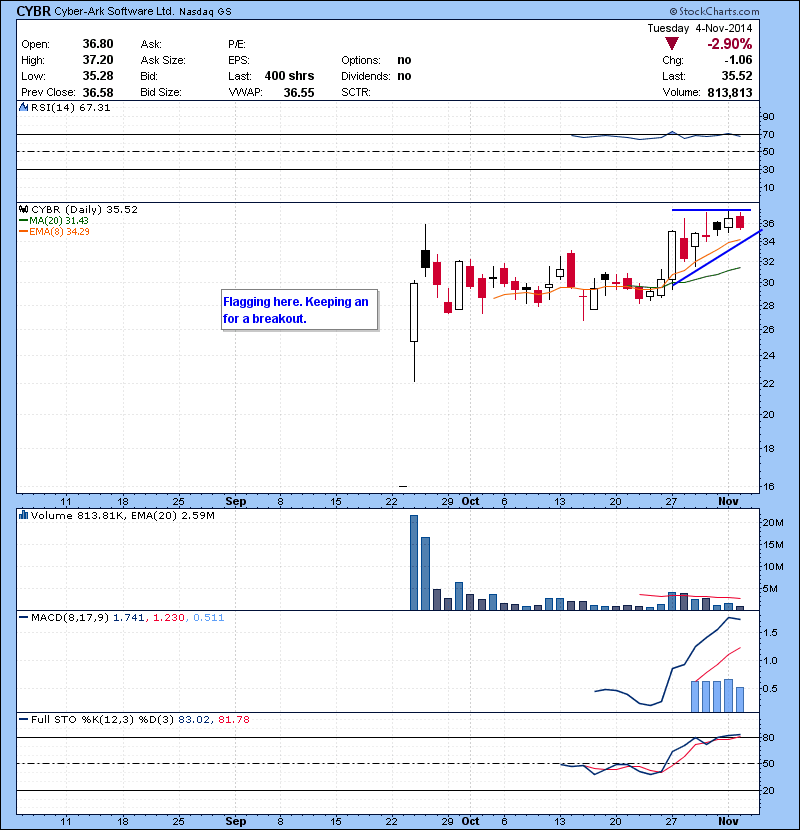Click the 90 RSI axis label

point(768,117)
